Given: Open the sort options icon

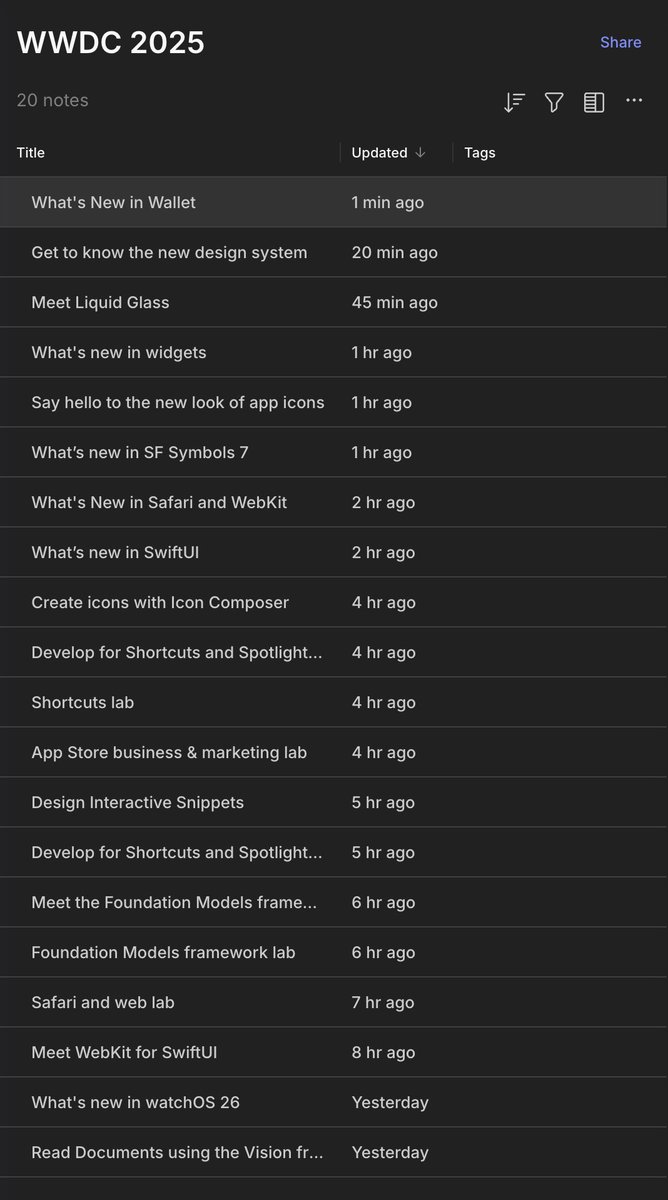Looking at the screenshot, I should [514, 102].
